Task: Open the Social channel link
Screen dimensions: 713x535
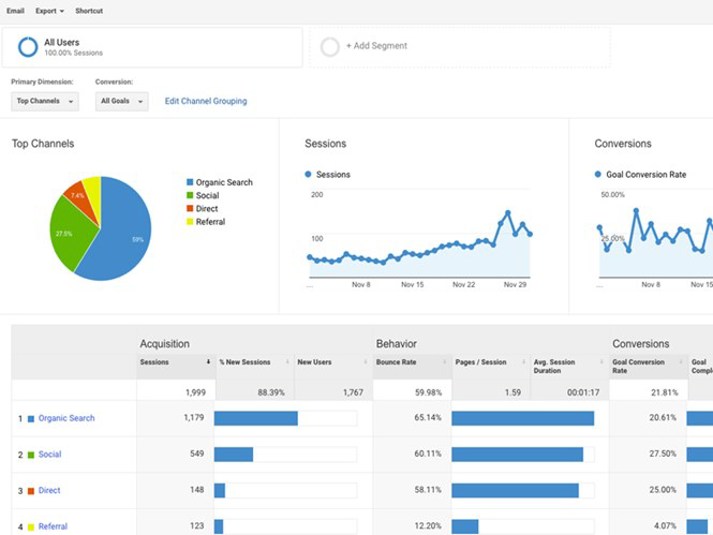Action: pyautogui.click(x=50, y=455)
